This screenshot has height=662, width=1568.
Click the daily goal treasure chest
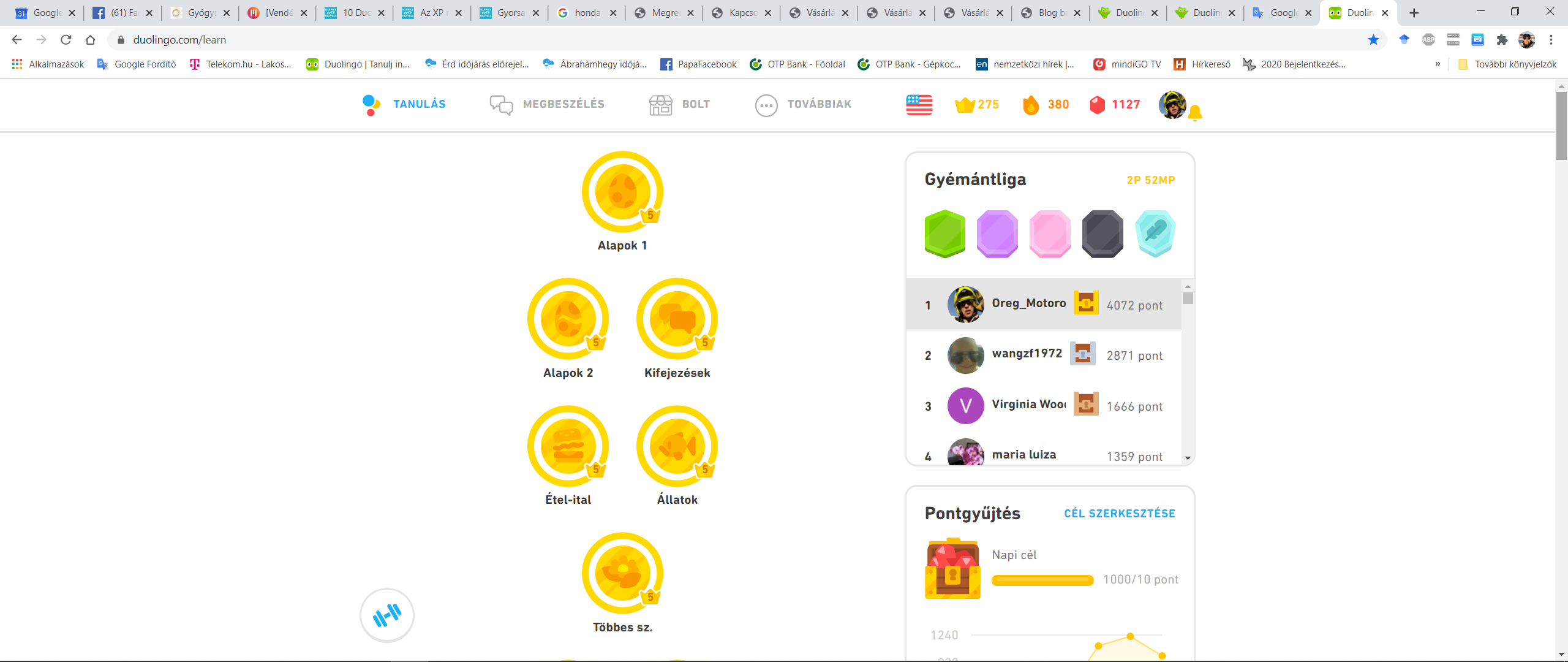coord(952,568)
